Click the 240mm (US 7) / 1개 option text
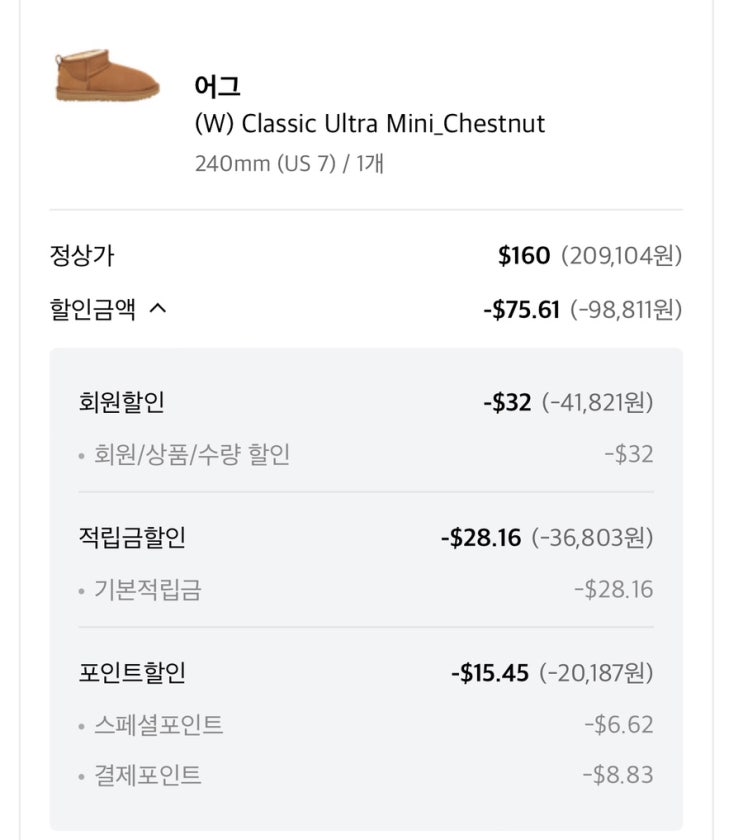 pyautogui.click(x=289, y=163)
